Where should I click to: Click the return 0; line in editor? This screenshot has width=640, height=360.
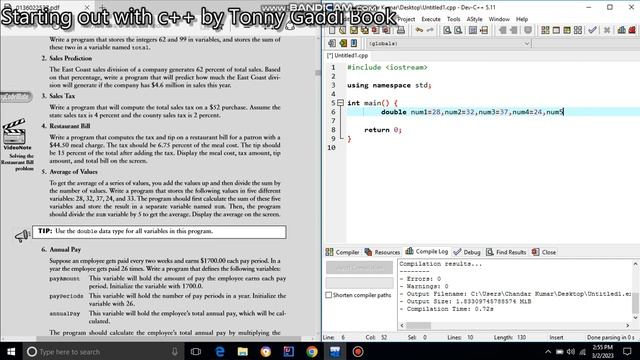click(x=383, y=130)
